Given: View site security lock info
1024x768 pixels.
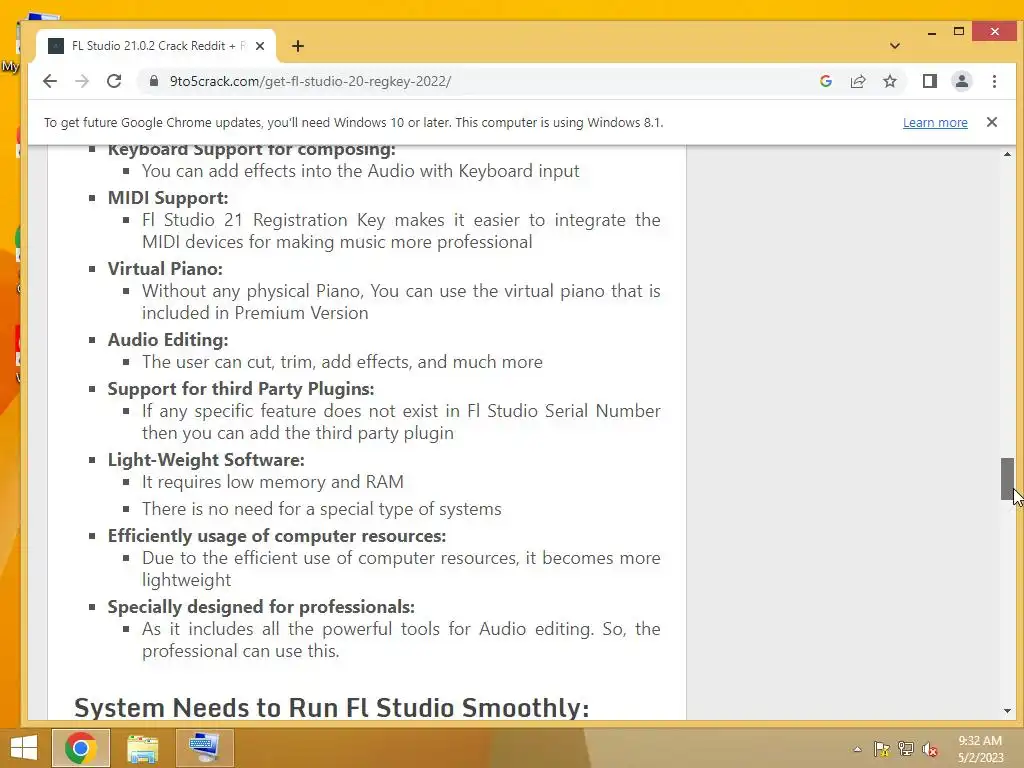Looking at the screenshot, I should pos(154,81).
